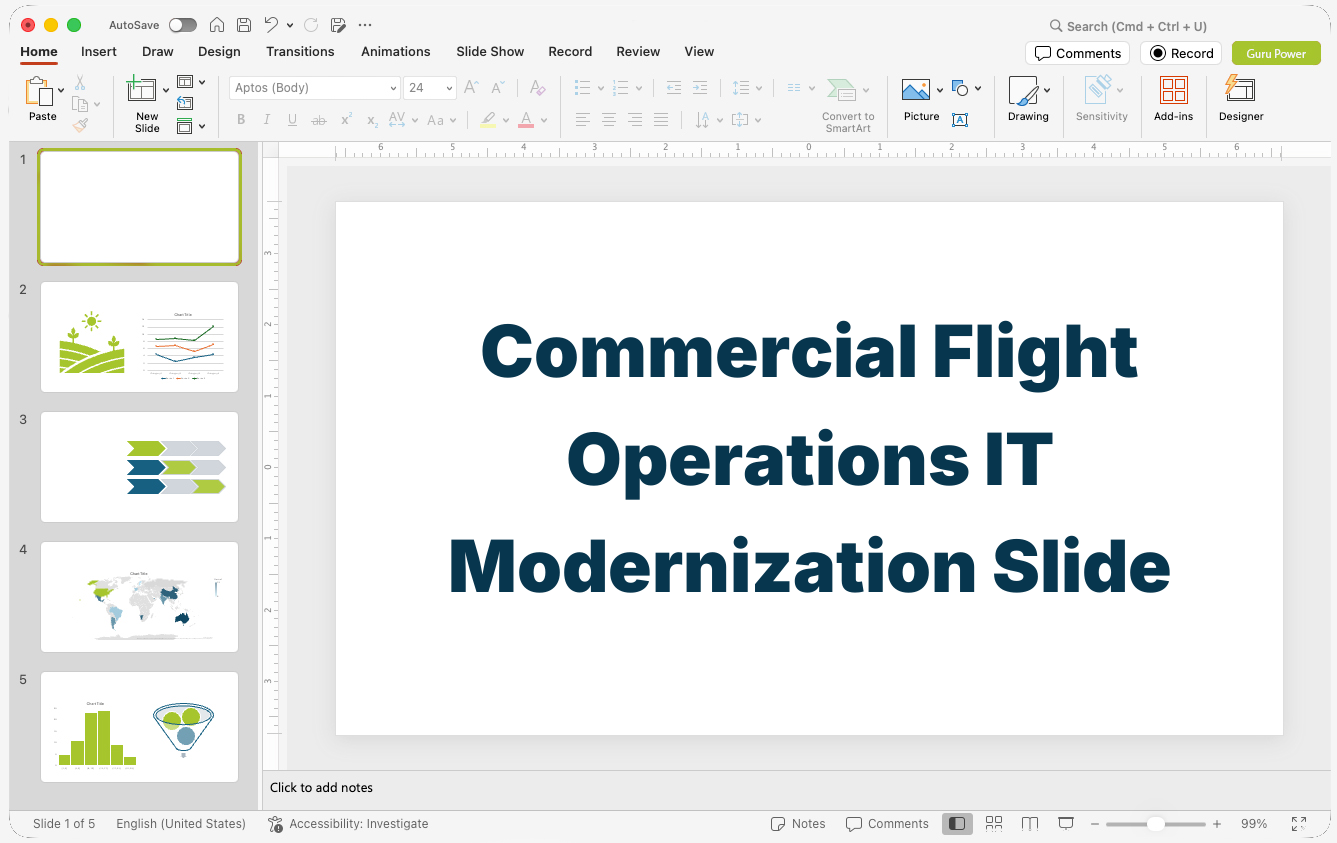This screenshot has height=843, width=1337.
Task: Adjust the zoom slider handle
Action: pyautogui.click(x=1156, y=824)
